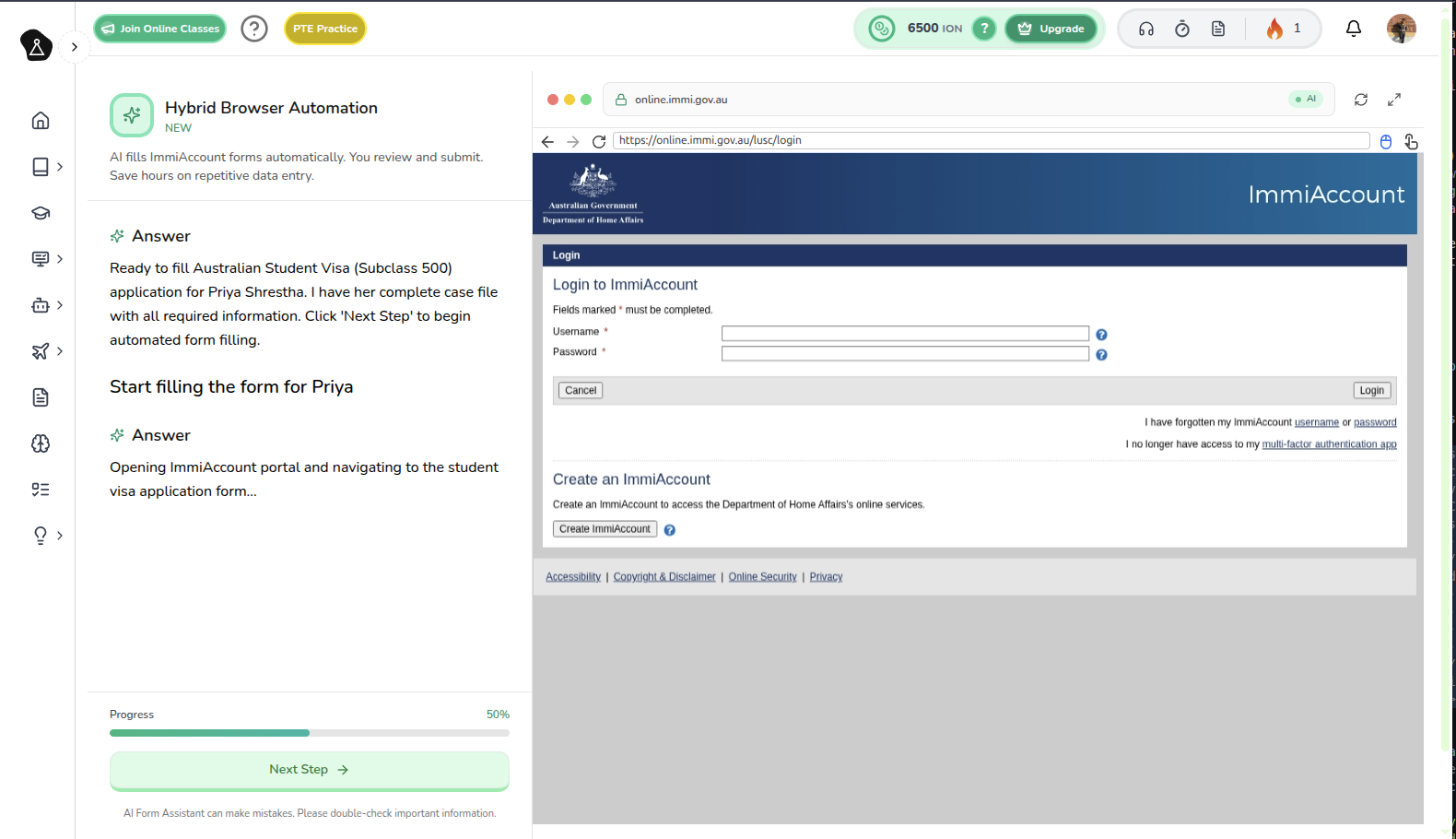Expand the left sidebar with chevron
The height and width of the screenshot is (839, 1456).
pyautogui.click(x=75, y=47)
